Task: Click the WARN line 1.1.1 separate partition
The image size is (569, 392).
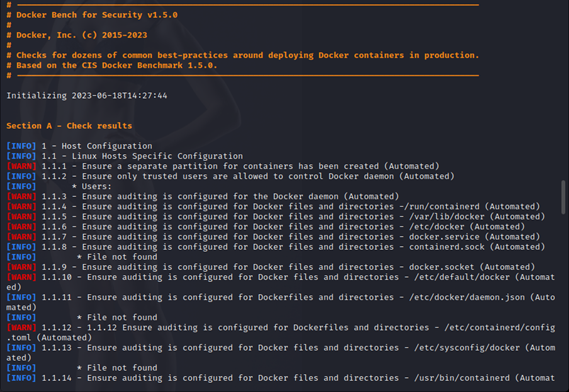Action: point(223,166)
